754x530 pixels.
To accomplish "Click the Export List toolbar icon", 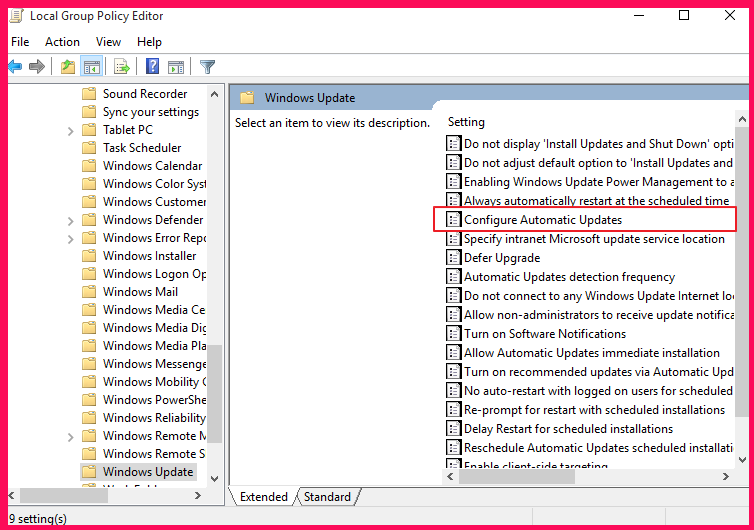I will click(x=122, y=67).
